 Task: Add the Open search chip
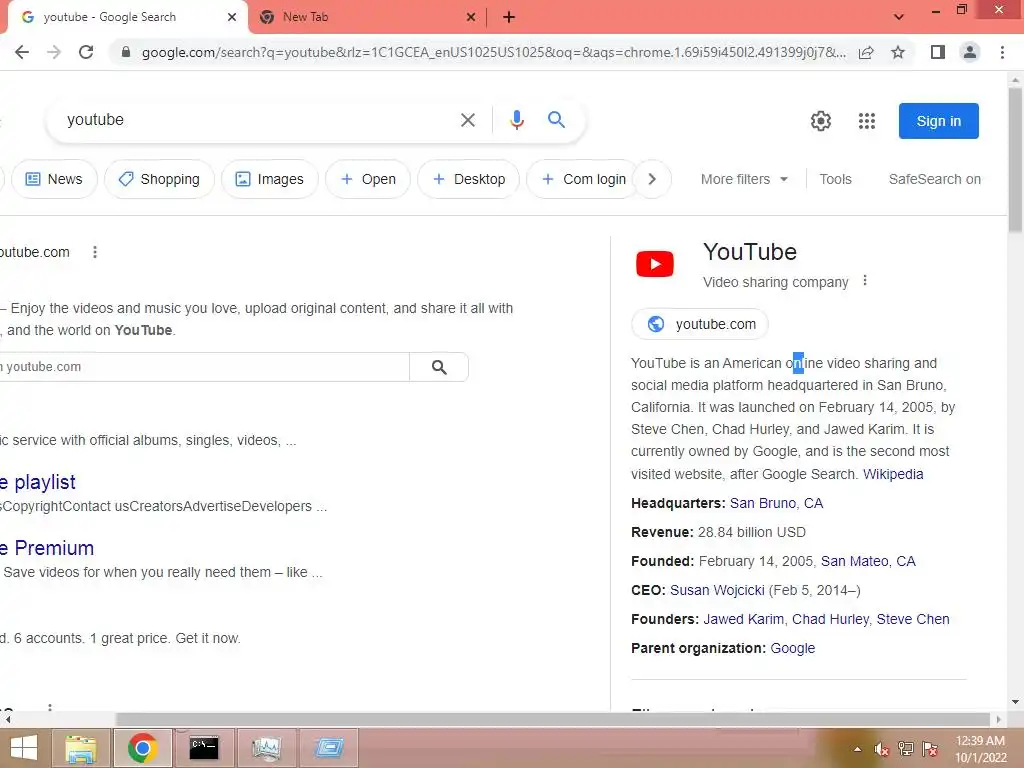pos(368,179)
